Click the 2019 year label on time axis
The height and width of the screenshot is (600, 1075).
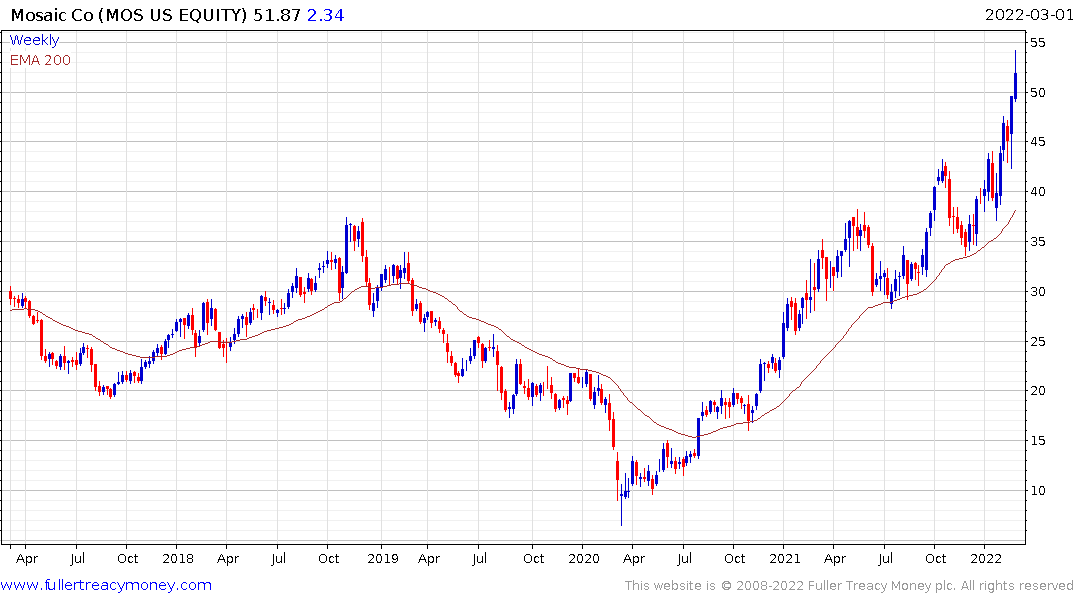click(383, 558)
